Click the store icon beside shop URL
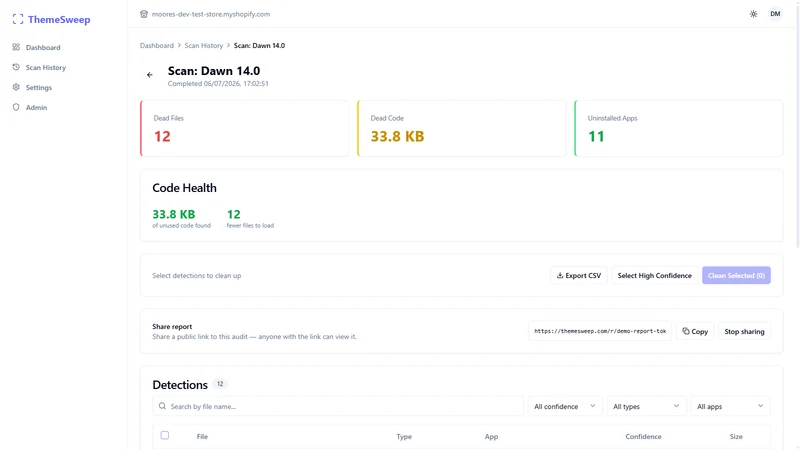The height and width of the screenshot is (450, 800). click(x=144, y=14)
